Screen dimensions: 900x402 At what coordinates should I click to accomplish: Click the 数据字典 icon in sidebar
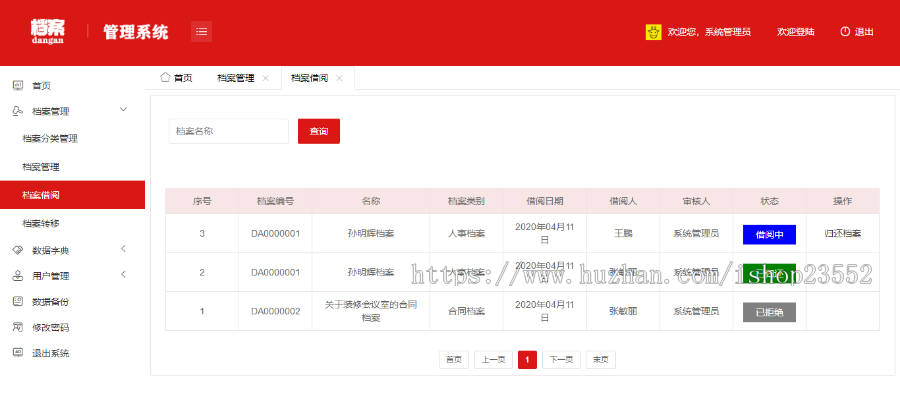pyautogui.click(x=17, y=249)
